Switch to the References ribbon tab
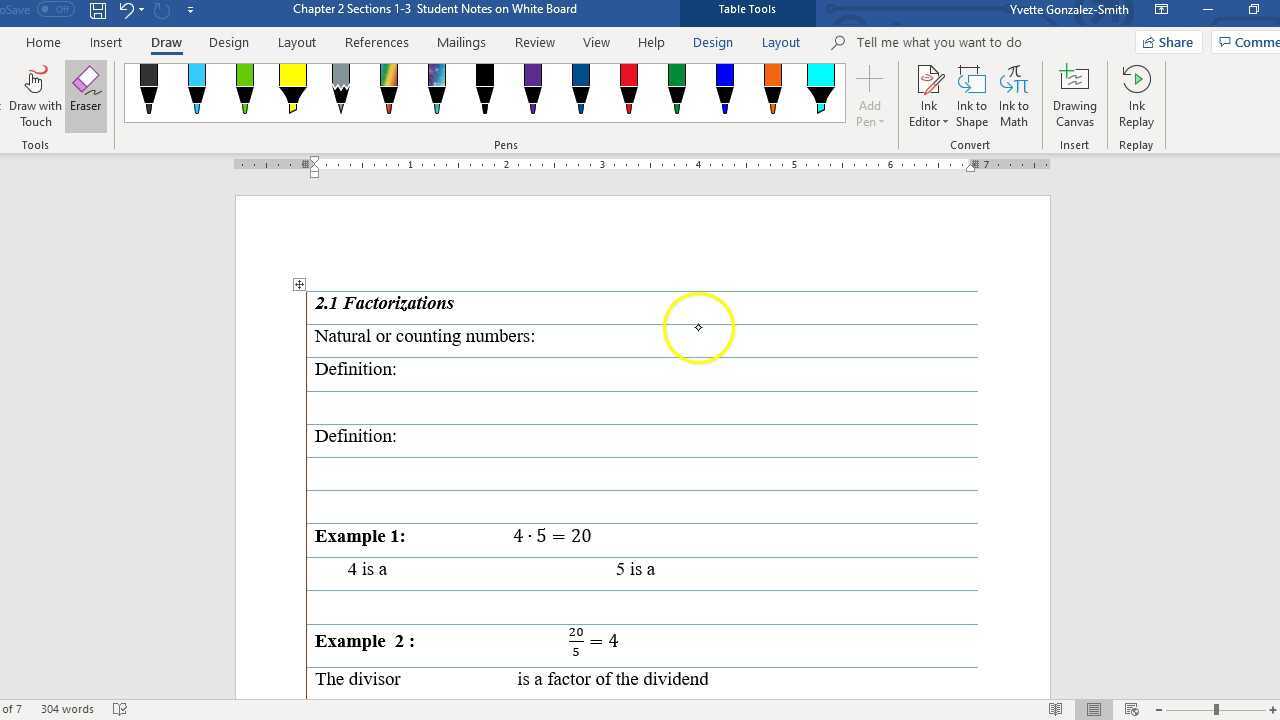This screenshot has width=1280, height=720. [x=376, y=42]
